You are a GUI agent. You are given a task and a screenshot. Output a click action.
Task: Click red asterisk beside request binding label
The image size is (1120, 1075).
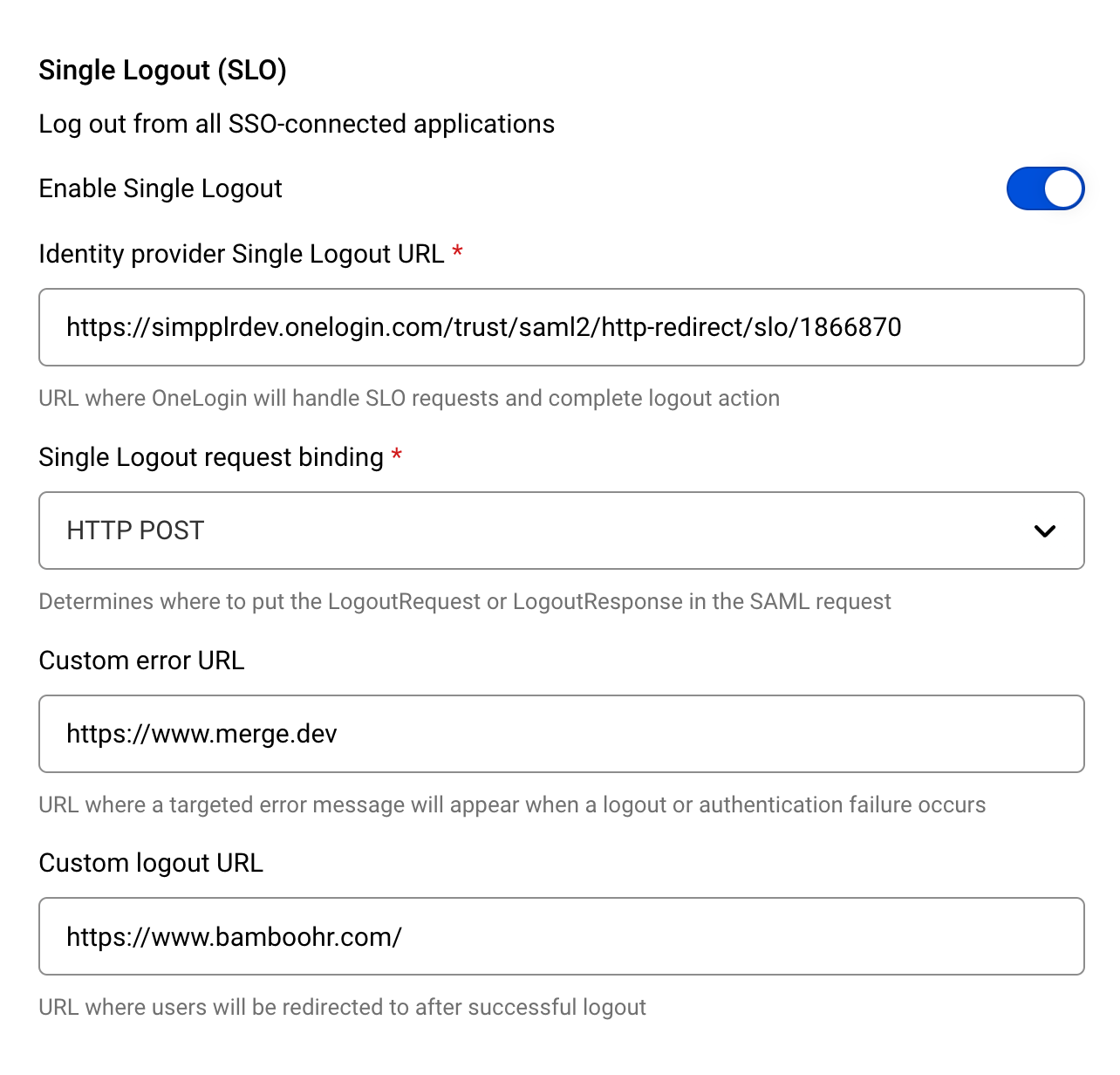[397, 455]
